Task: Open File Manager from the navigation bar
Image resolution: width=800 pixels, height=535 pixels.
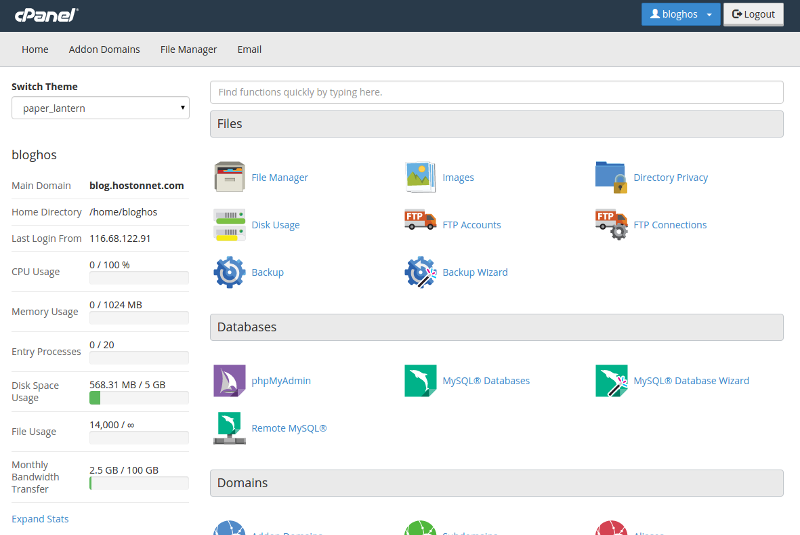Action: 188,49
